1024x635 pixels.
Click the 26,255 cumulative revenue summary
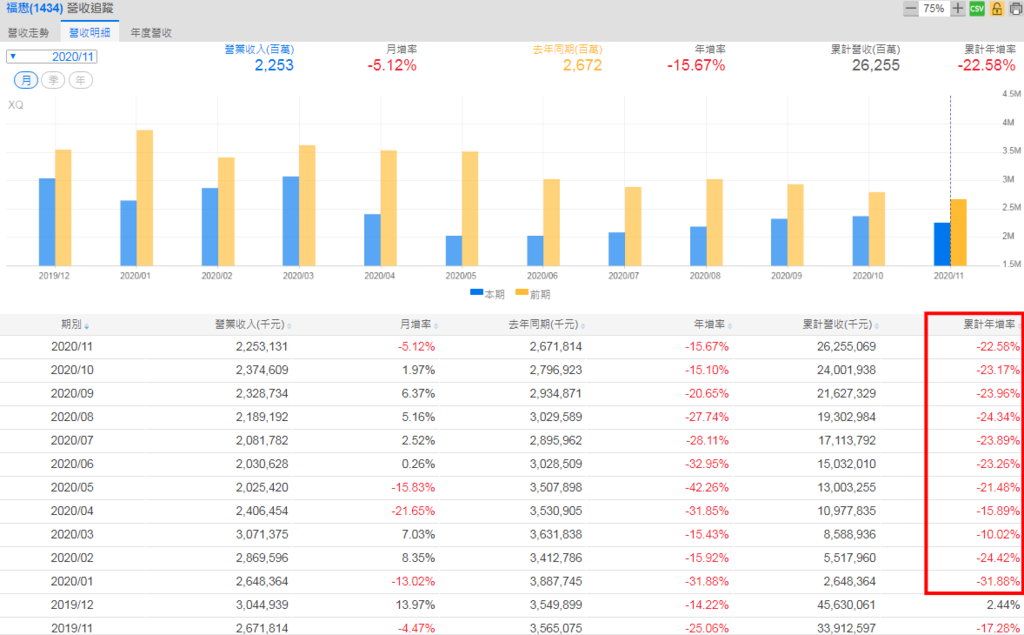(876, 65)
